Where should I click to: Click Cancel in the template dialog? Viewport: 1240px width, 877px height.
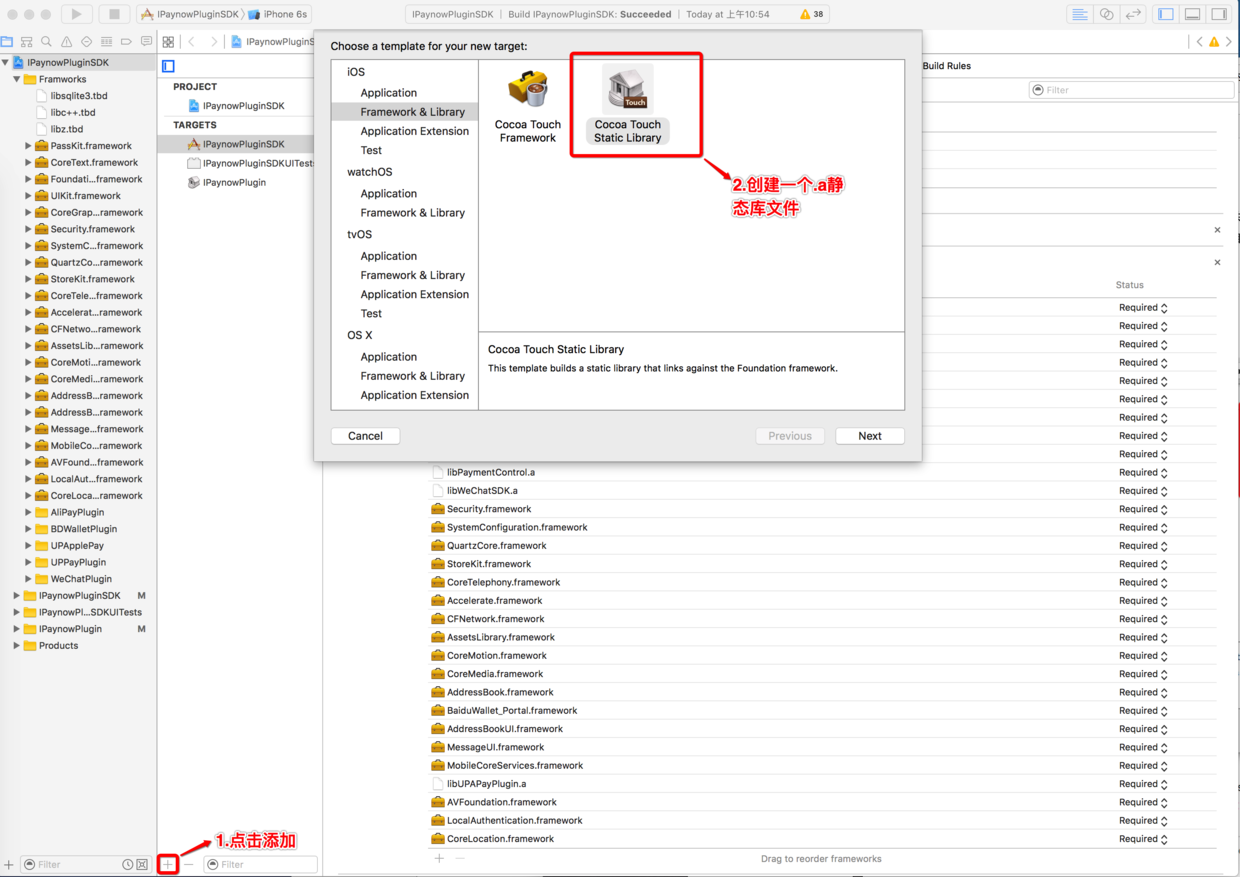[x=365, y=436]
